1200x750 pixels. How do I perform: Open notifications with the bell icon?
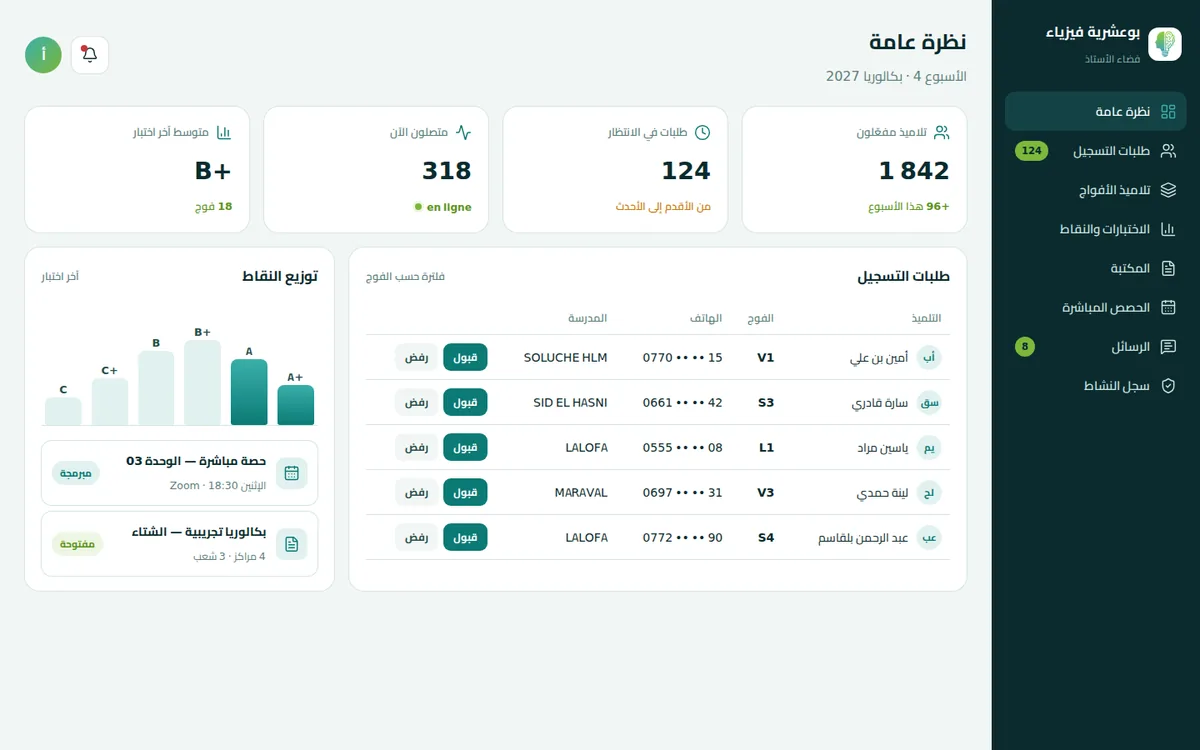(90, 54)
